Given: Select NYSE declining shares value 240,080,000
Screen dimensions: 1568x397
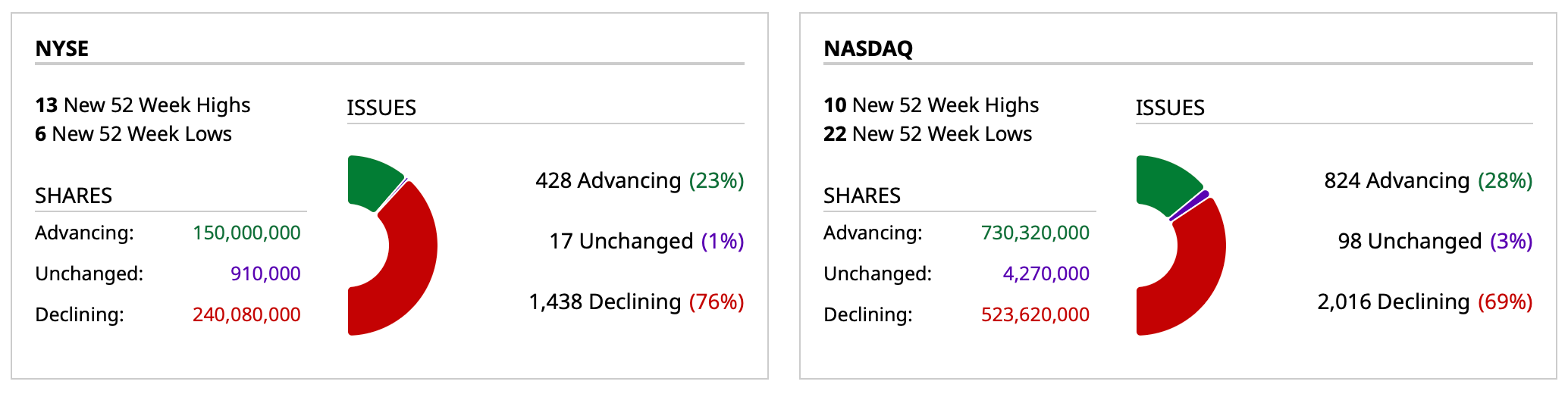Looking at the screenshot, I should tap(246, 314).
